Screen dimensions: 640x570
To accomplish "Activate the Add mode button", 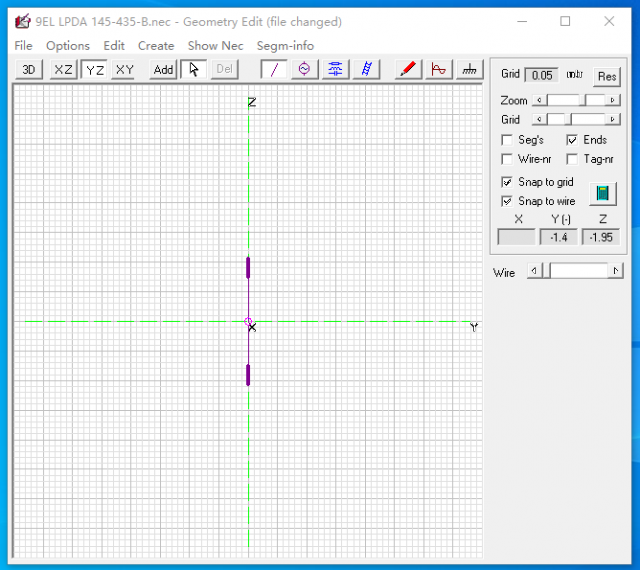I will (x=163, y=69).
